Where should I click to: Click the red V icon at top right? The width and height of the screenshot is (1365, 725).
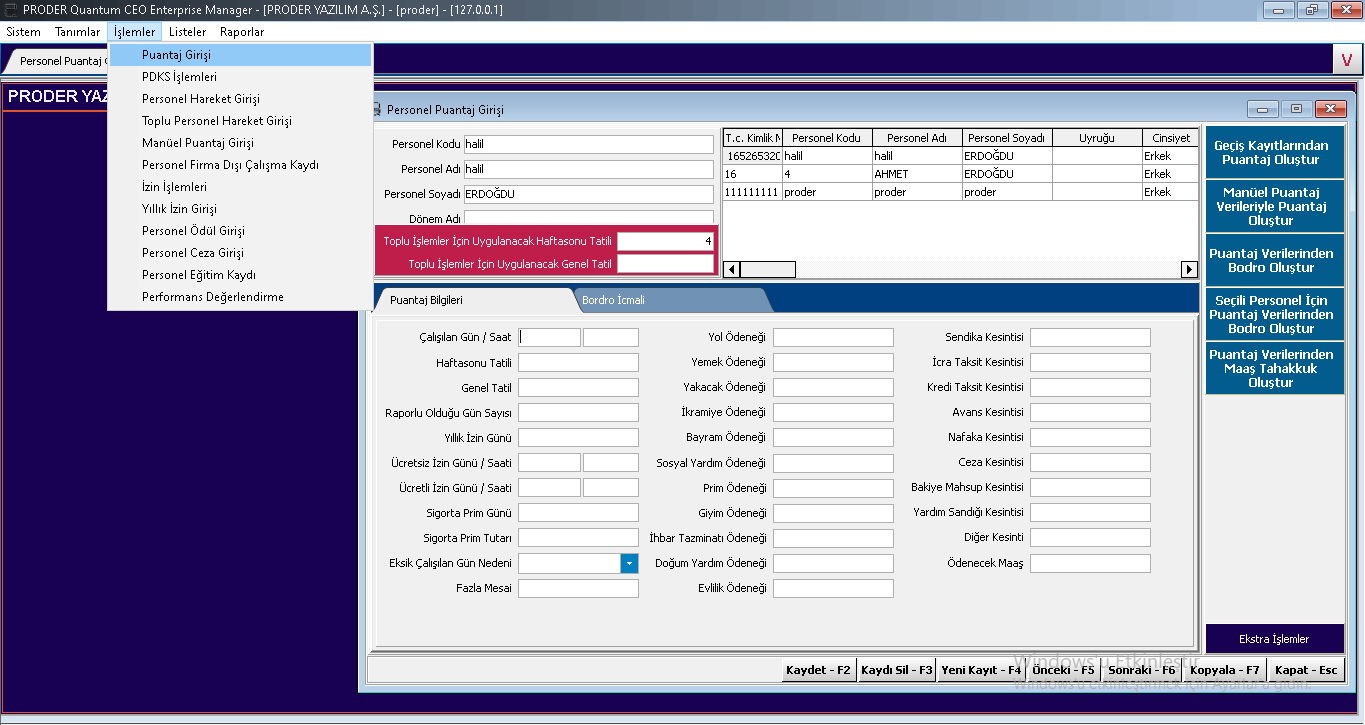[x=1347, y=60]
